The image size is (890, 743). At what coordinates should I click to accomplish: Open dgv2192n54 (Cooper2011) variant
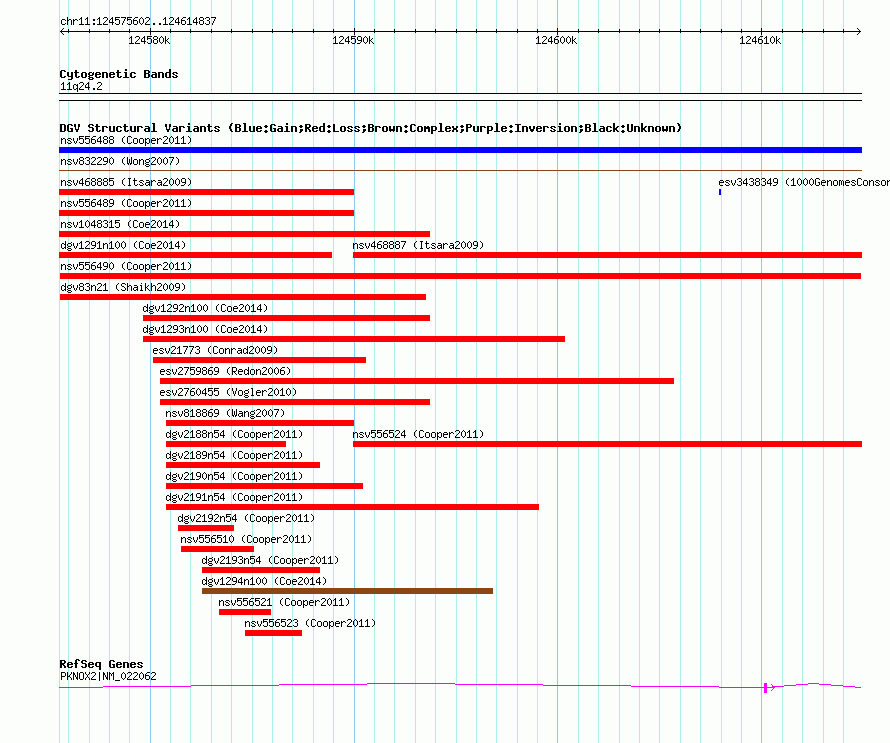246,518
